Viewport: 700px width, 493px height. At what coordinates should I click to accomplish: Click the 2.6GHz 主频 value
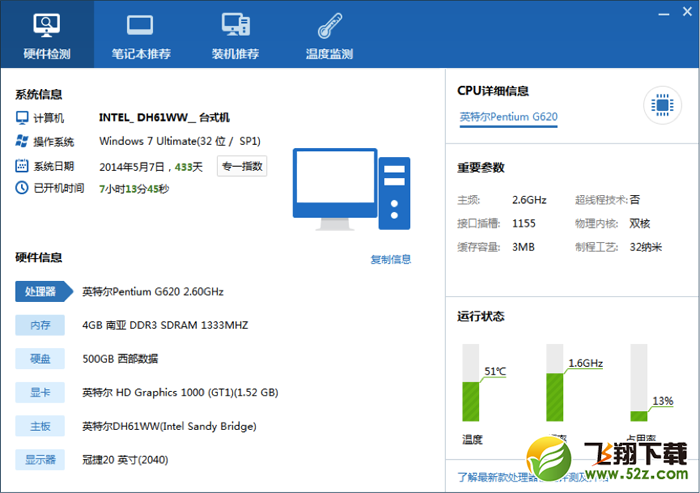tap(529, 200)
